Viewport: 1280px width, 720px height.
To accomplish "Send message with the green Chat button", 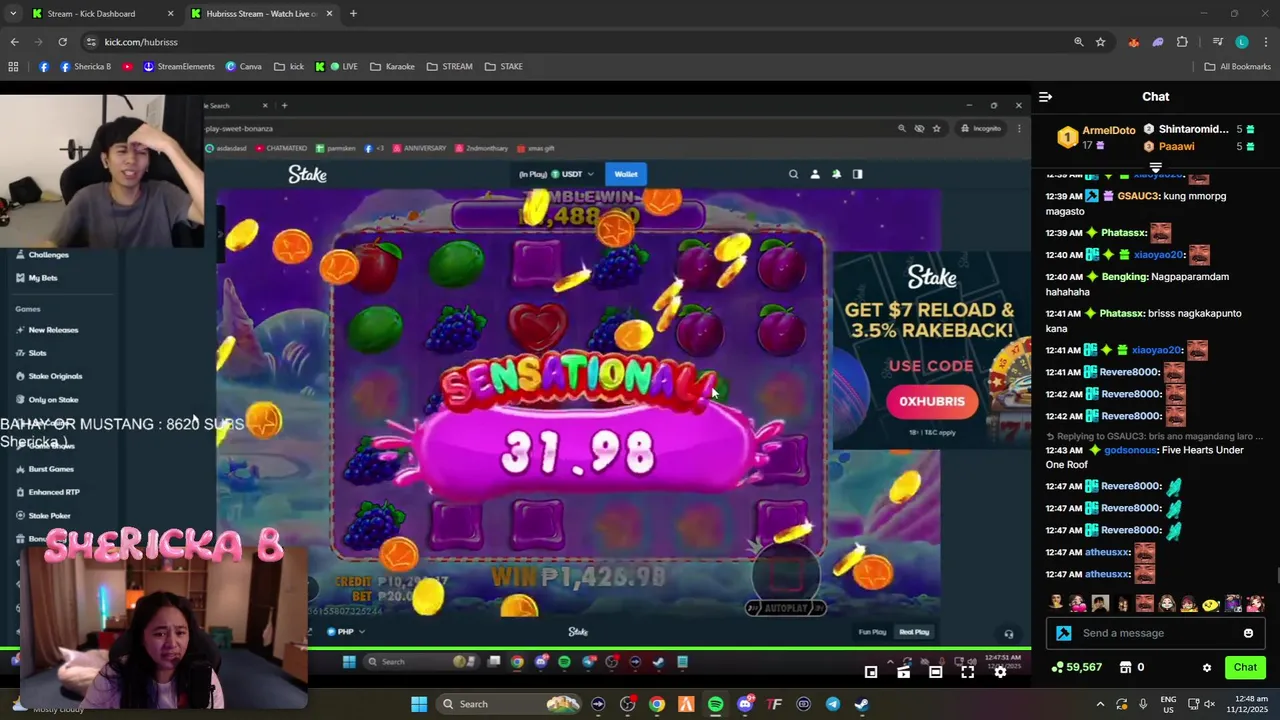I will pos(1245,667).
